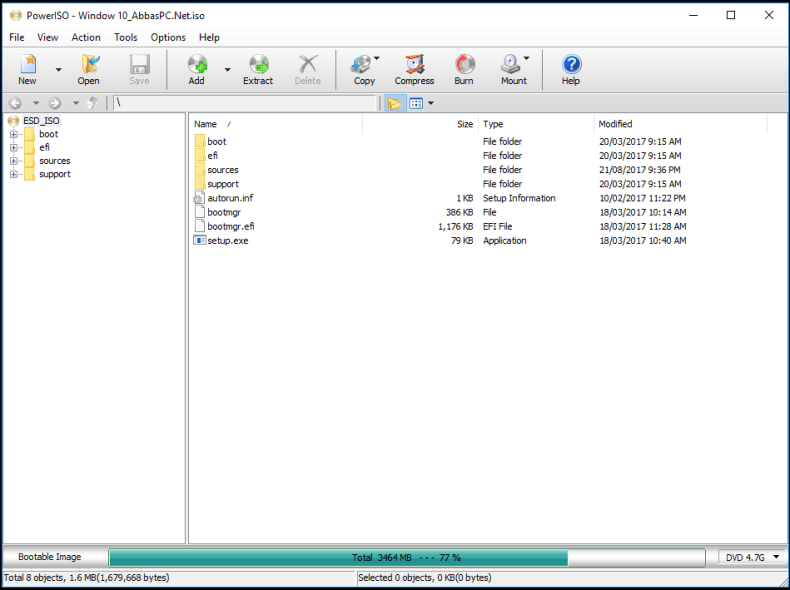Open the Forward history dropdown arrow
The image size is (790, 590).
(x=76, y=103)
